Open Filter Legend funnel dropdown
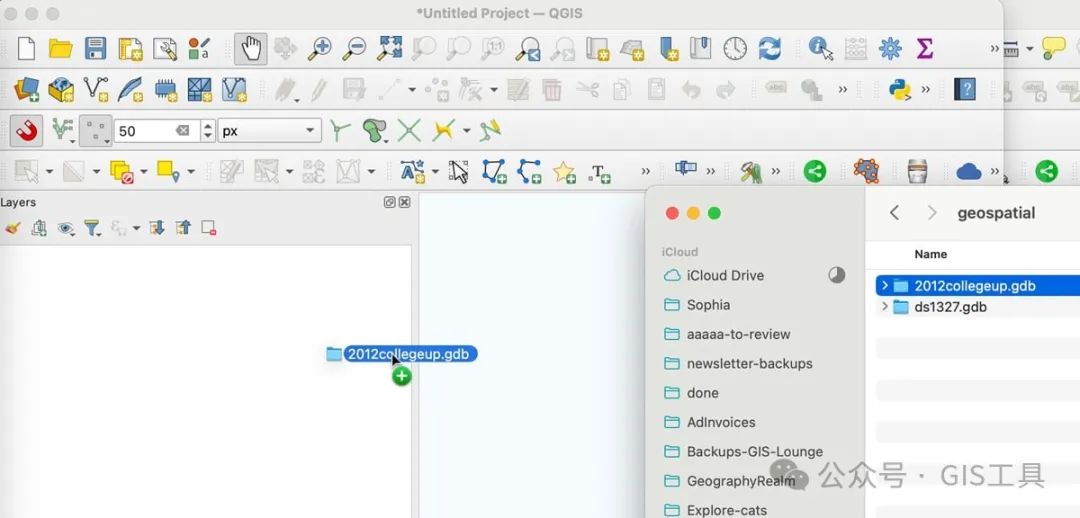The image size is (1080, 518). [x=92, y=228]
